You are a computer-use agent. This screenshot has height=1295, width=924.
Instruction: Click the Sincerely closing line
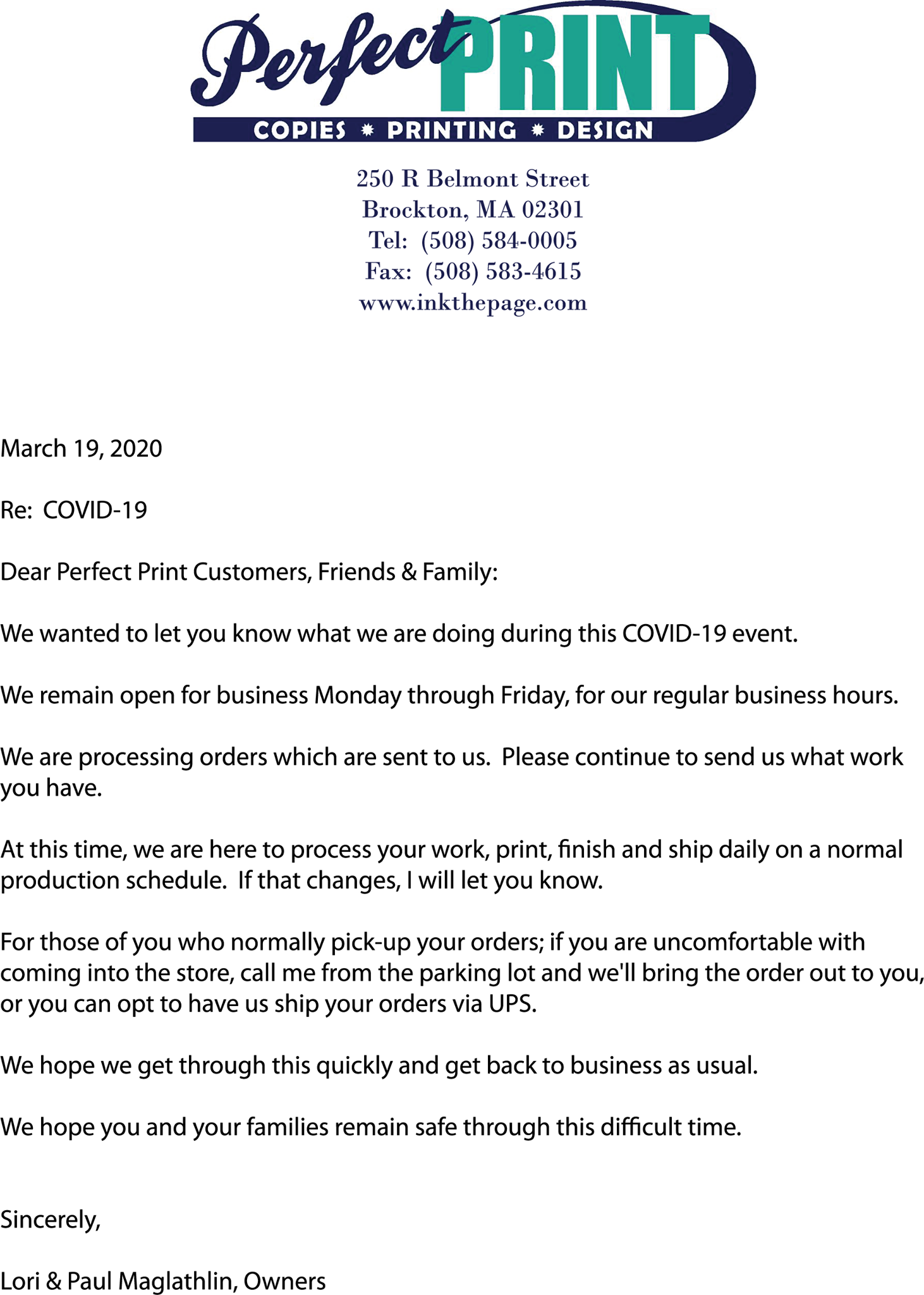tap(51, 1220)
